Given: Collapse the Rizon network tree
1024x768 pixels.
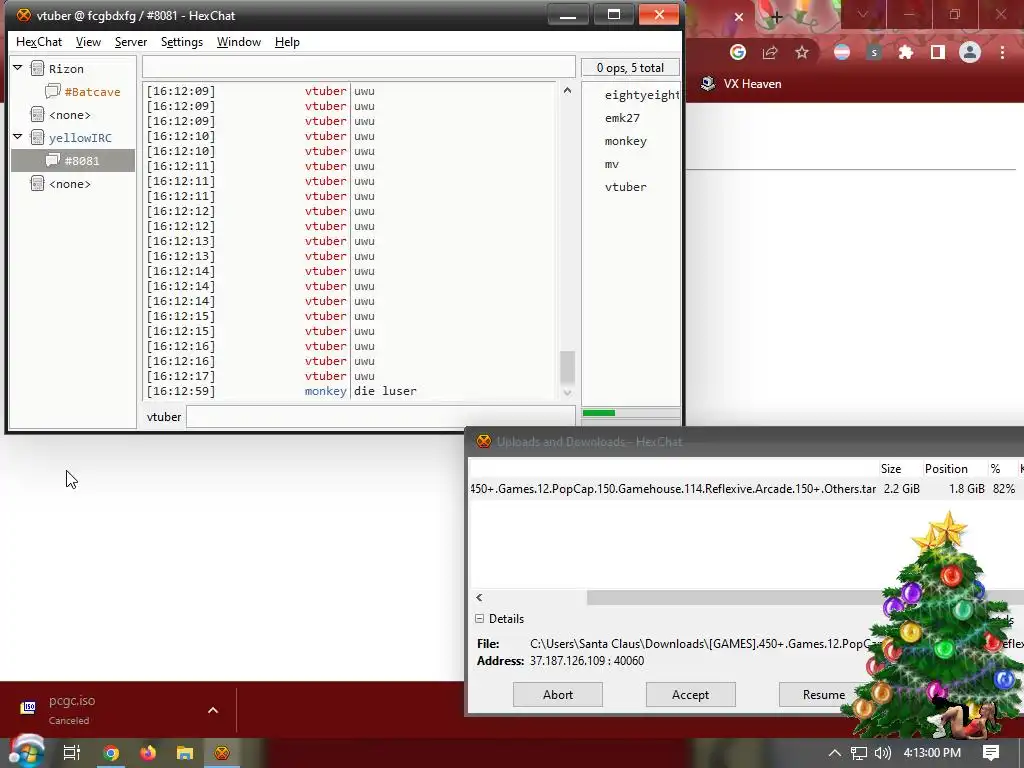Looking at the screenshot, I should (18, 68).
